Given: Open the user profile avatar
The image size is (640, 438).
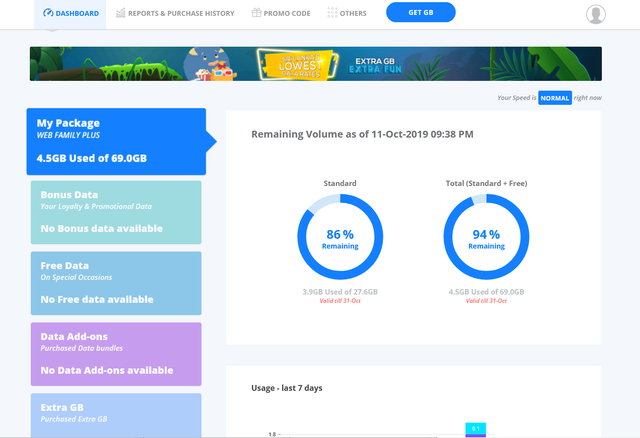Looking at the screenshot, I should (x=596, y=14).
